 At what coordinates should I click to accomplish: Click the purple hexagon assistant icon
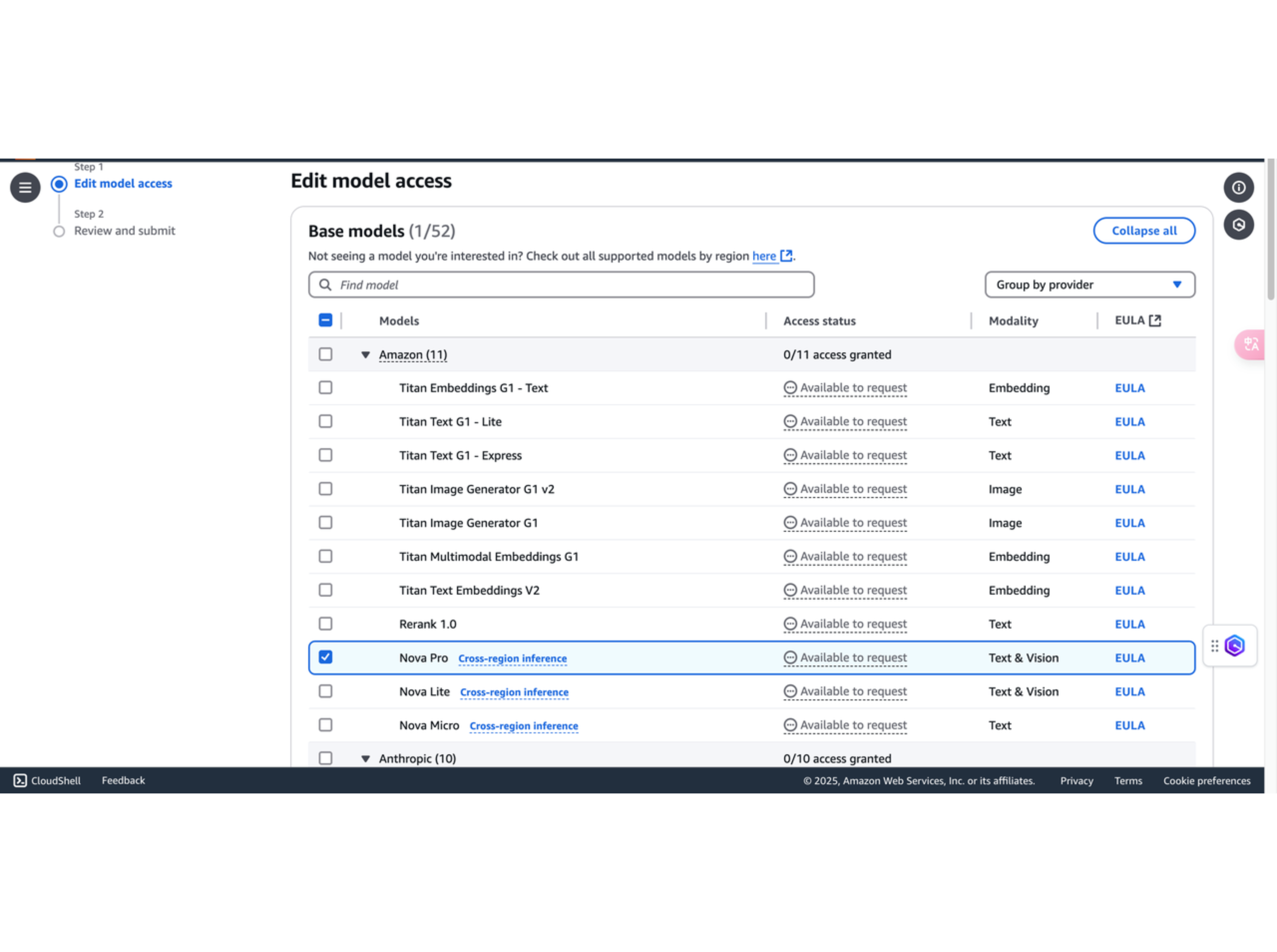tap(1235, 646)
